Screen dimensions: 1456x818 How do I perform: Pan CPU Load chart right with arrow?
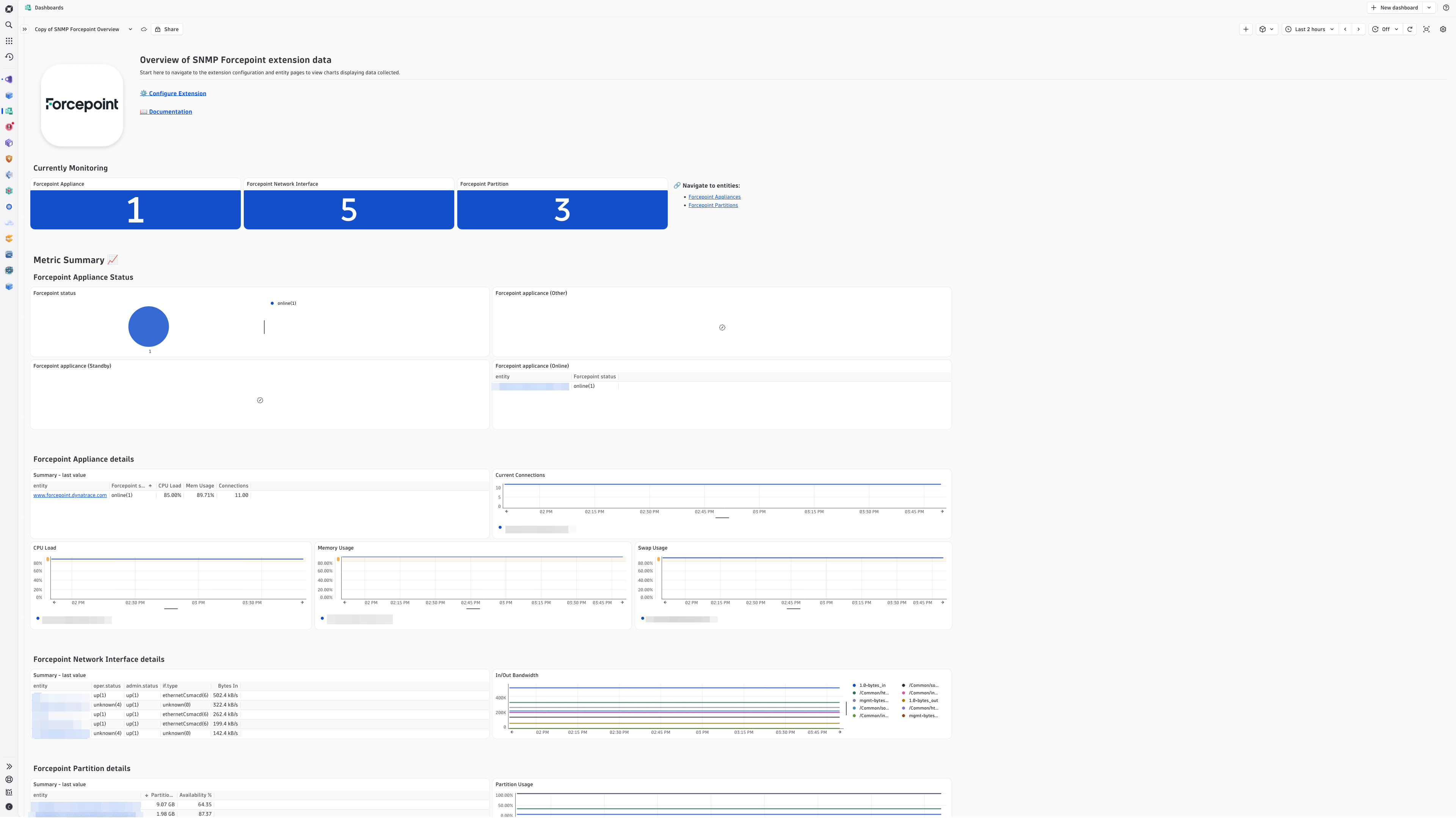click(303, 603)
